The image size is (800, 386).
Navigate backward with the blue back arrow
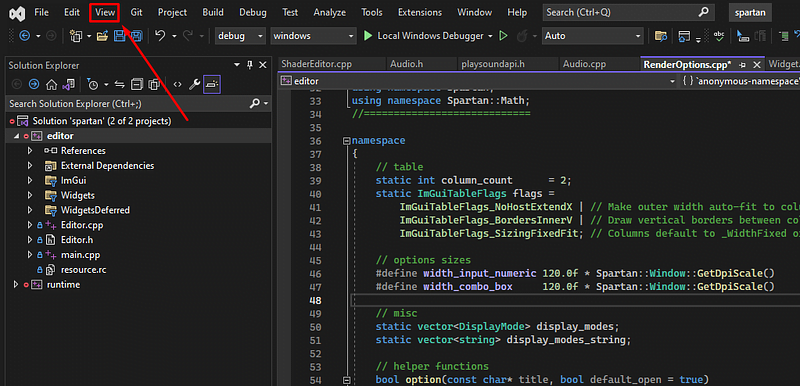tap(24, 36)
